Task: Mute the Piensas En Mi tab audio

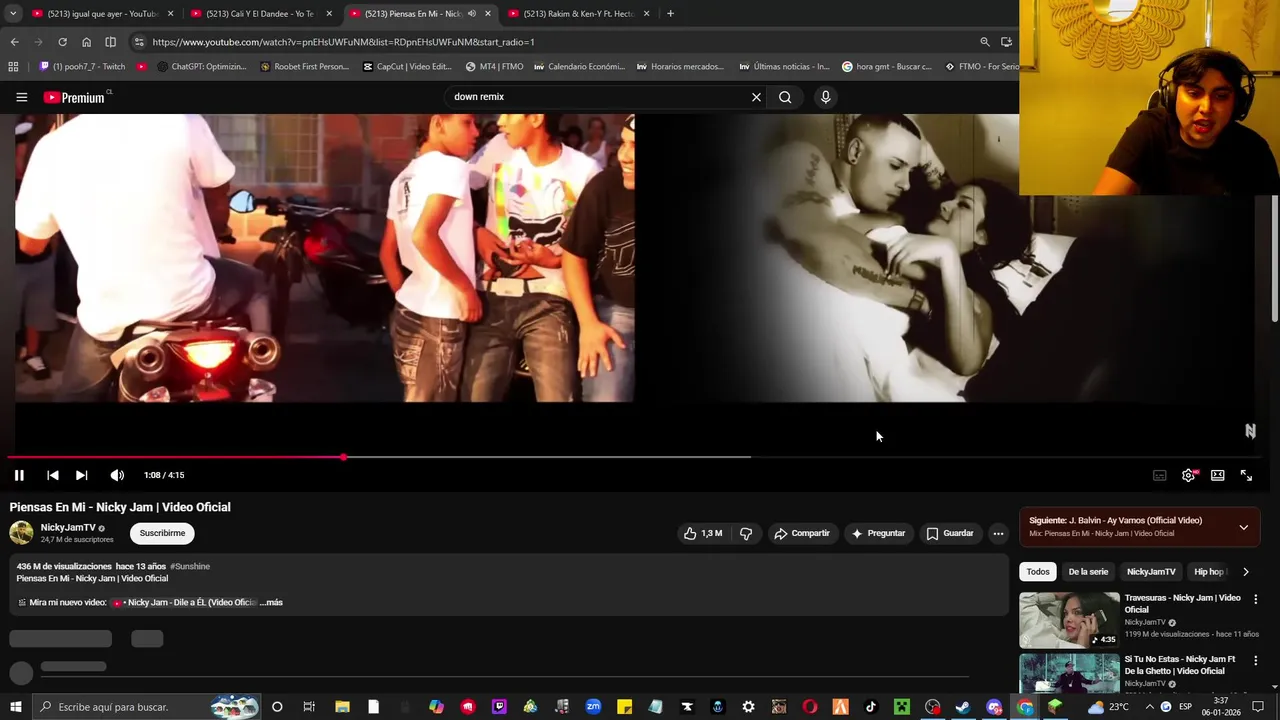Action: [x=471, y=14]
